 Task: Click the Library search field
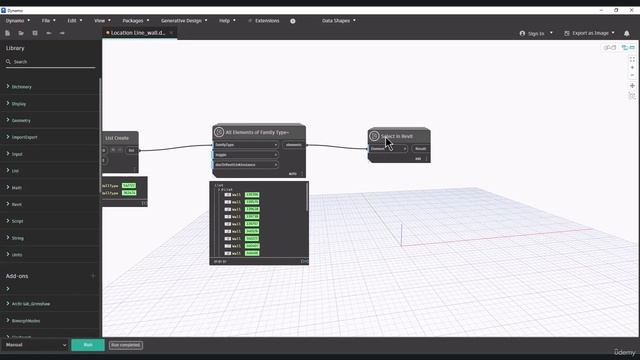pyautogui.click(x=51, y=62)
